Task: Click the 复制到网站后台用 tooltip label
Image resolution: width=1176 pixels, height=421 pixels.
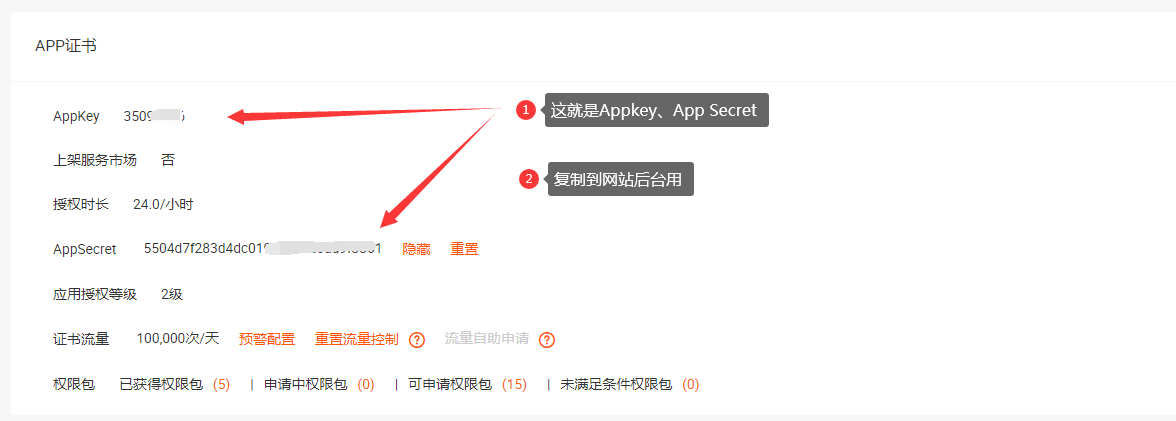Action: point(621,179)
